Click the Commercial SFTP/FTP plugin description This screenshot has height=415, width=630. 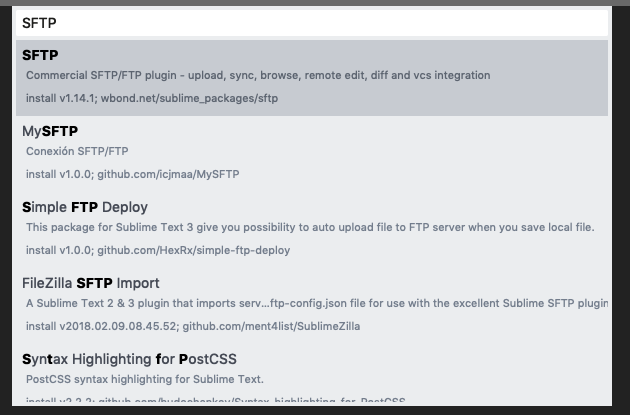point(258,75)
